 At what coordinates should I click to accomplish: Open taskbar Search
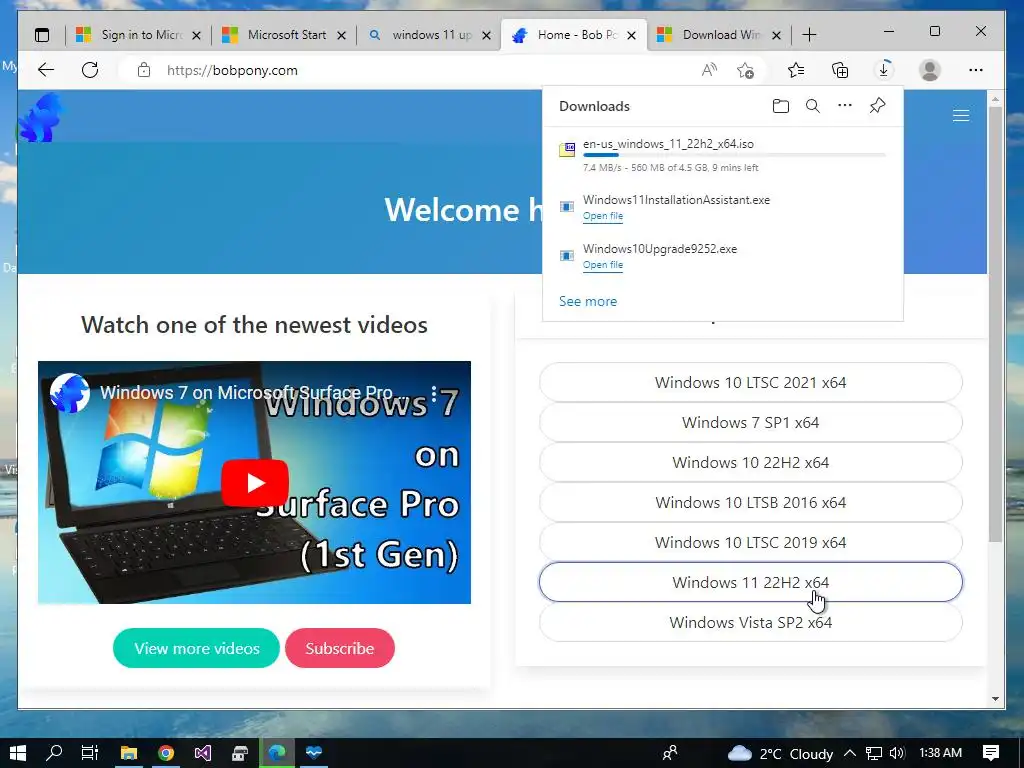point(54,753)
